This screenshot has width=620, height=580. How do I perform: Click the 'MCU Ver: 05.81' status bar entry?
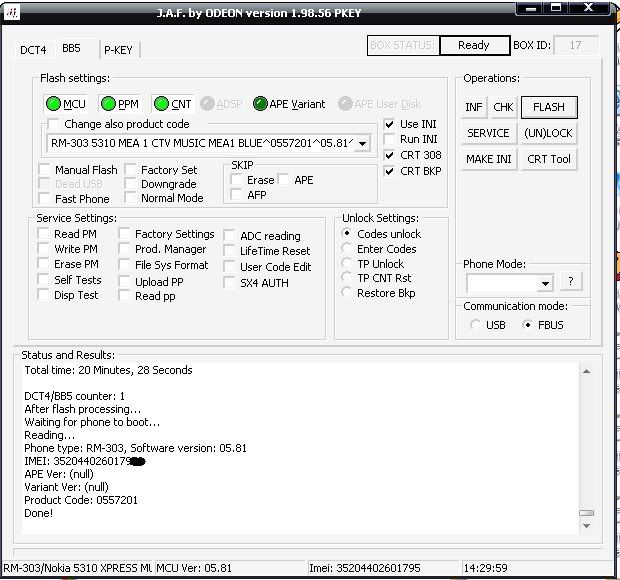pyautogui.click(x=194, y=568)
